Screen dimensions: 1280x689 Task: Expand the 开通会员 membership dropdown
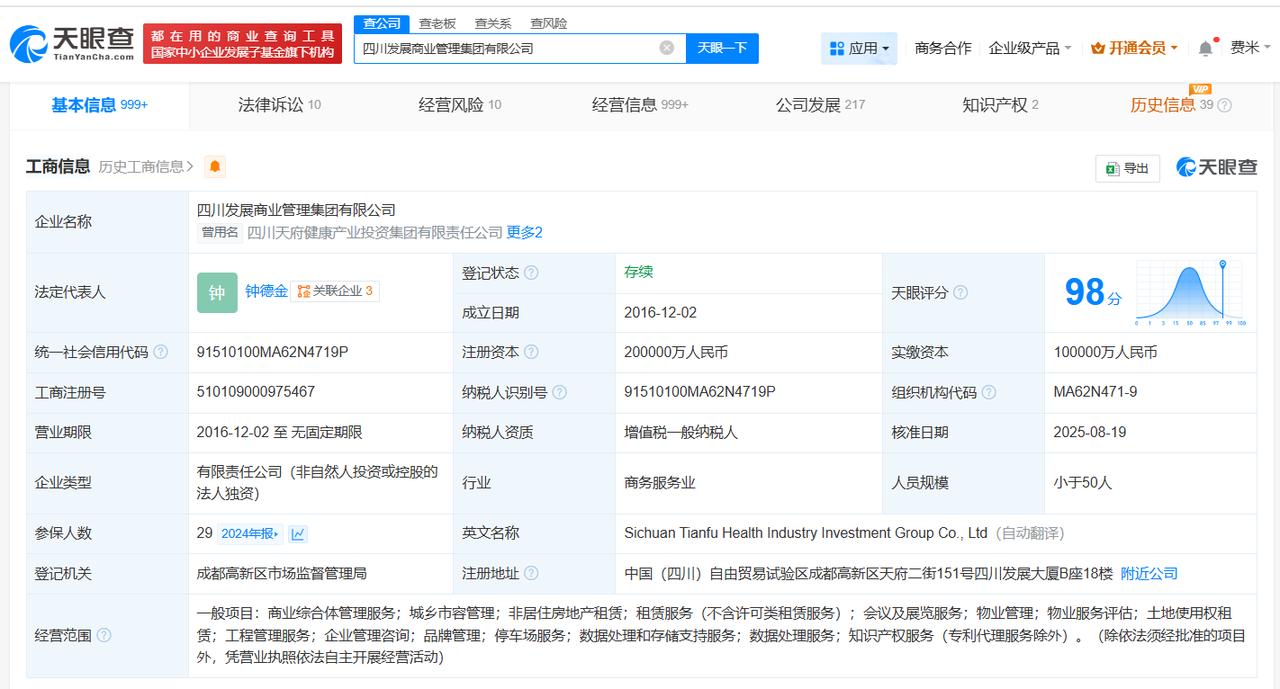click(x=1134, y=48)
